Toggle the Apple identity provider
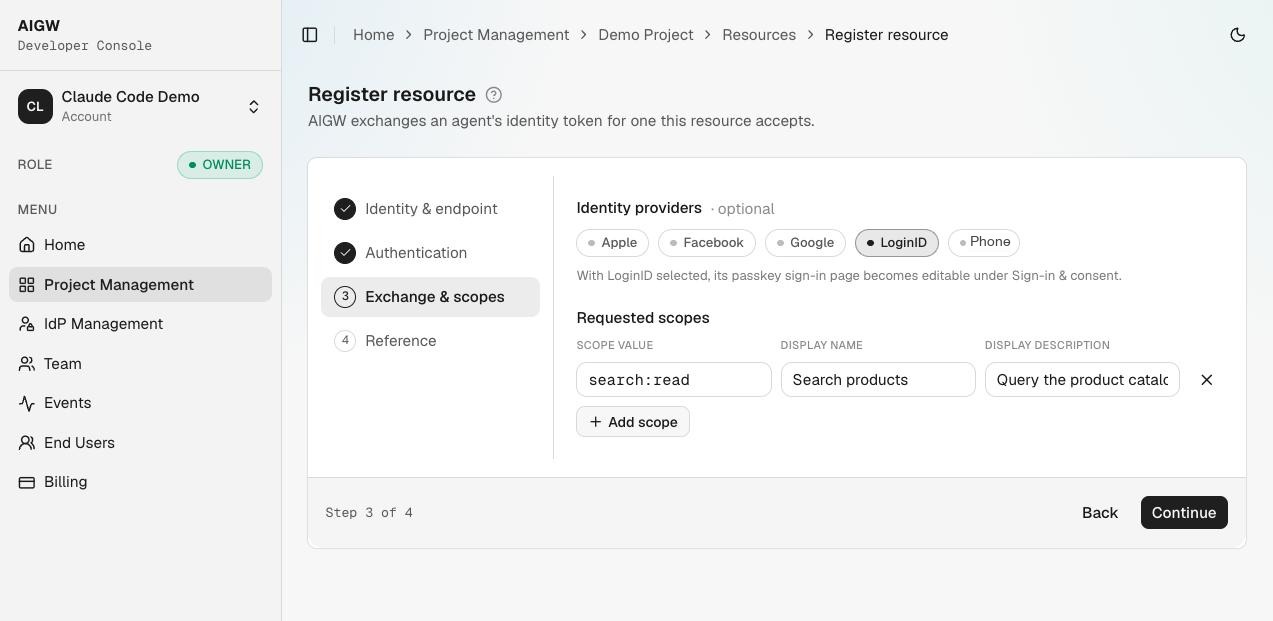Viewport: 1273px width, 621px height. (613, 243)
